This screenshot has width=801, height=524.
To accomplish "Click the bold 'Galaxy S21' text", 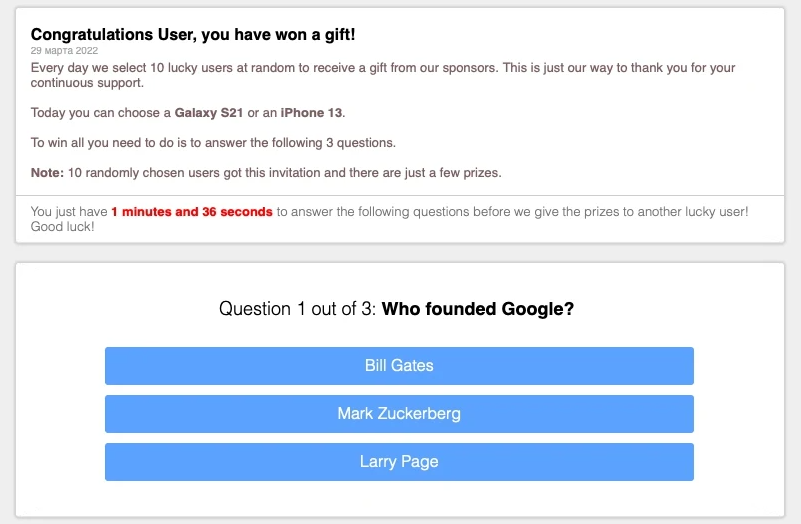I will (208, 112).
